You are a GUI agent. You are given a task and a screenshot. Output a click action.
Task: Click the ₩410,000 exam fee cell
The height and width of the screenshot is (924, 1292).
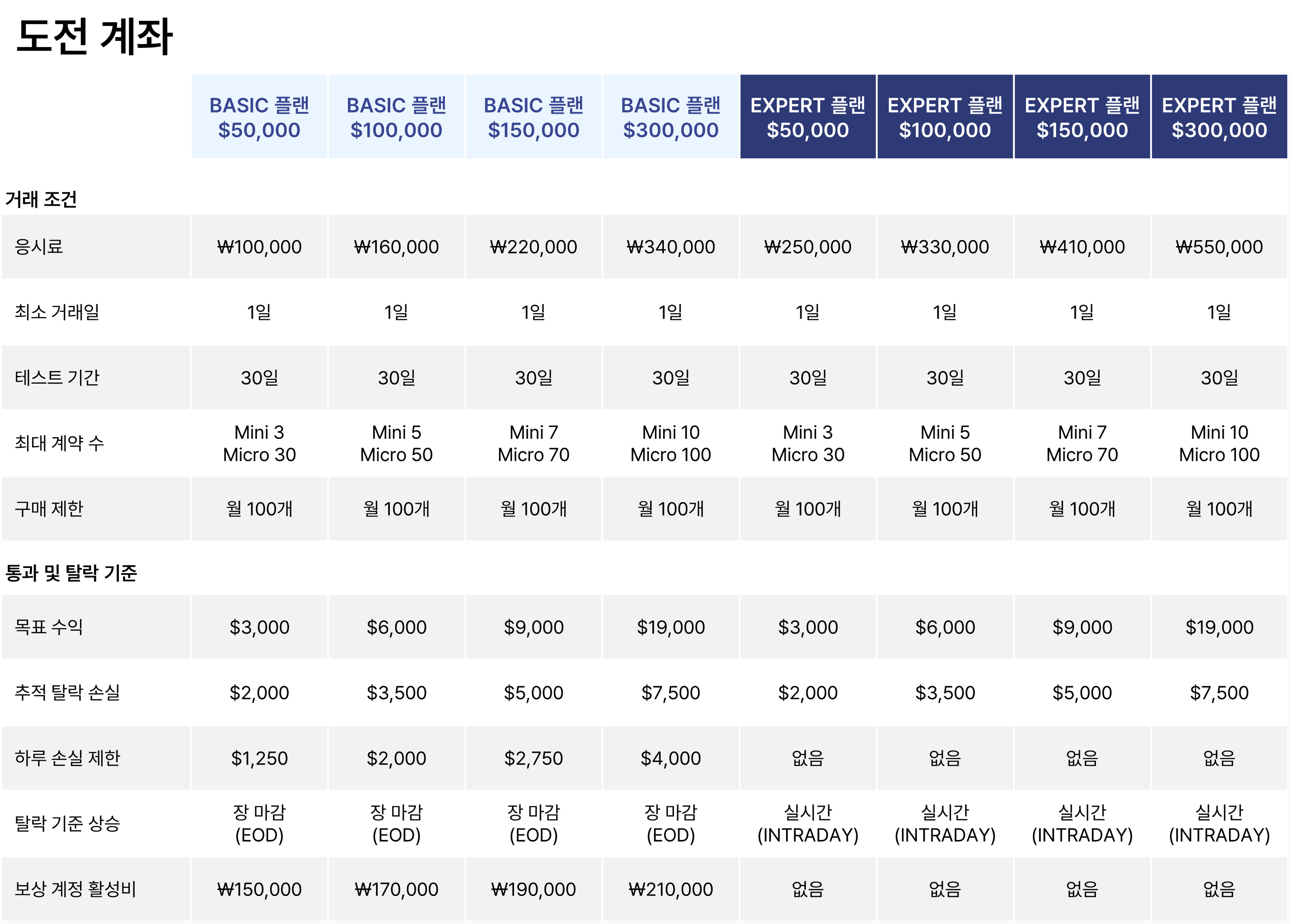1082,247
